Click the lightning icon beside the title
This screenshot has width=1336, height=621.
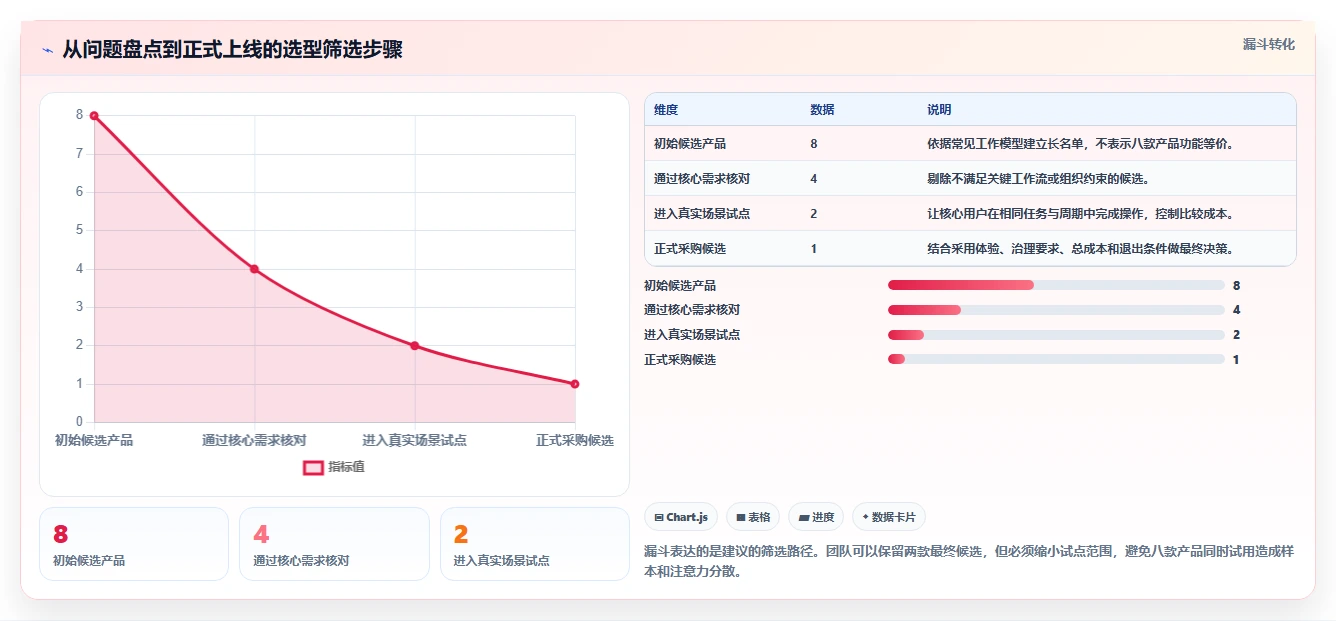[47, 50]
